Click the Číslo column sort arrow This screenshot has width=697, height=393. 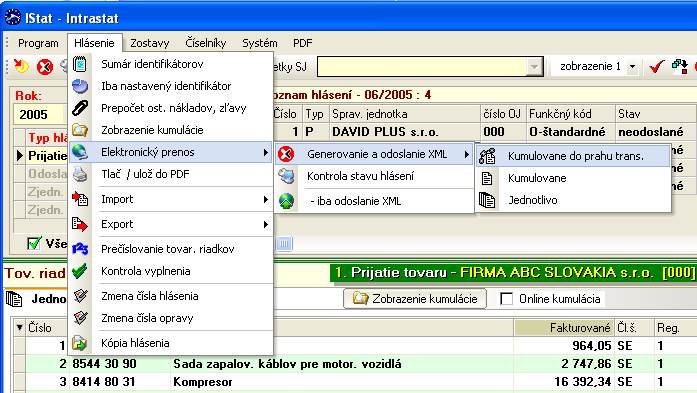point(20,328)
